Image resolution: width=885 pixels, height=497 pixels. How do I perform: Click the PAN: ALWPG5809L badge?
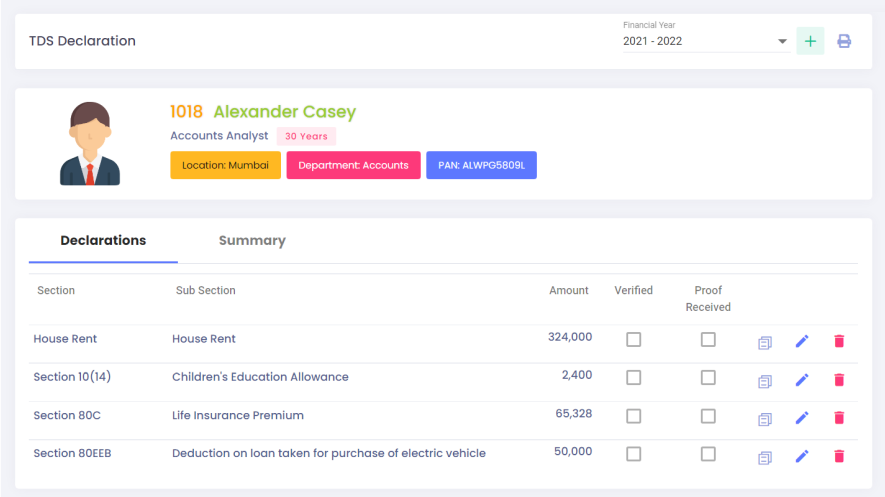click(481, 165)
